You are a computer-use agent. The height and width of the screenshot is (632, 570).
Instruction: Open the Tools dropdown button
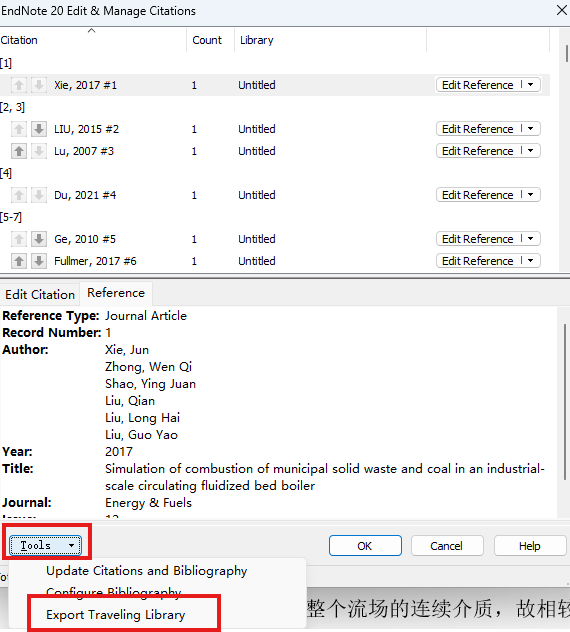tap(46, 545)
